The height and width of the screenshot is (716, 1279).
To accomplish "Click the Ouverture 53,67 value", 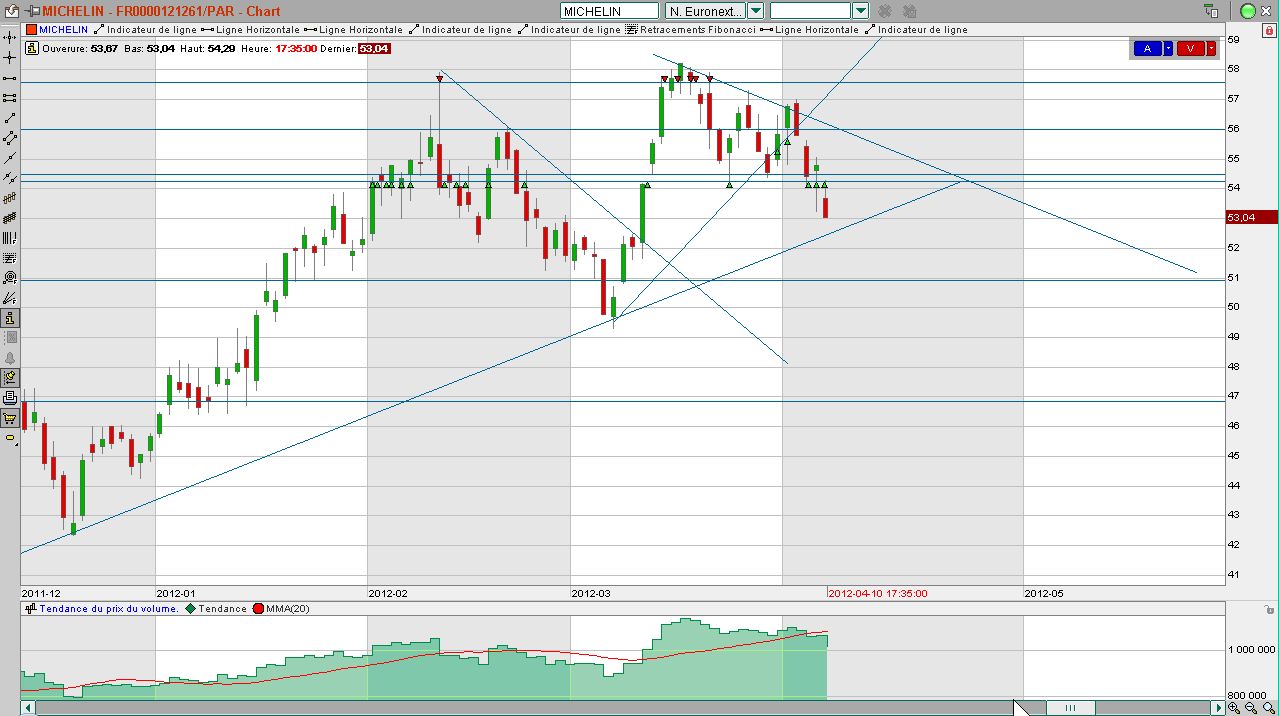I will (x=103, y=48).
